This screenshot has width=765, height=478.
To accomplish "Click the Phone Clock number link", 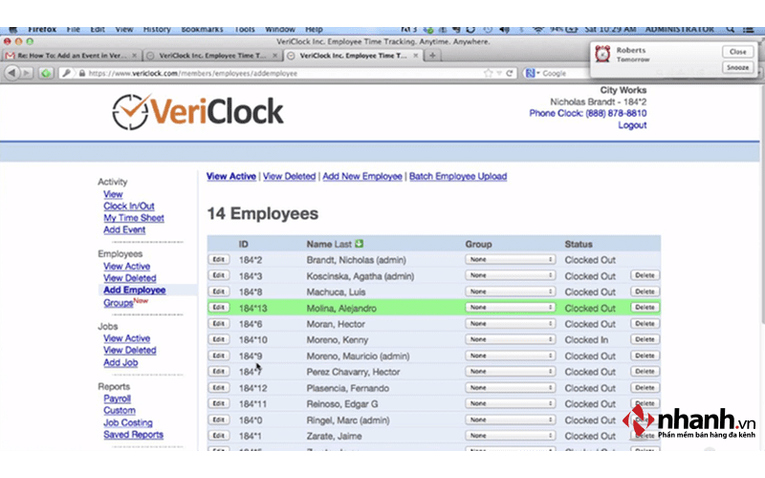I will (588, 113).
